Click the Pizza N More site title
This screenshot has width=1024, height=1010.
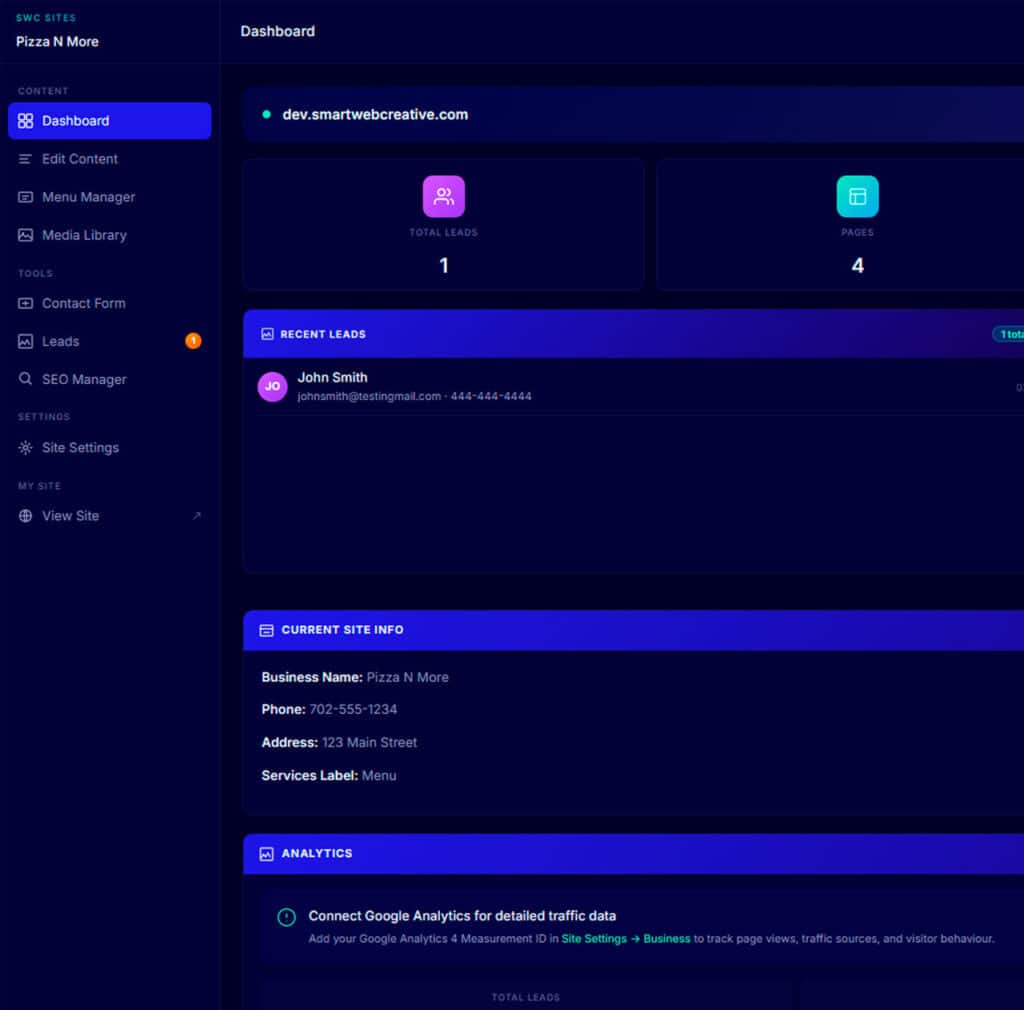click(57, 42)
